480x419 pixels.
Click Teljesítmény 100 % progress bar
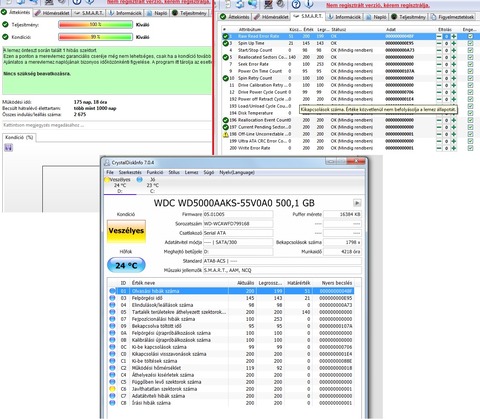95,25
